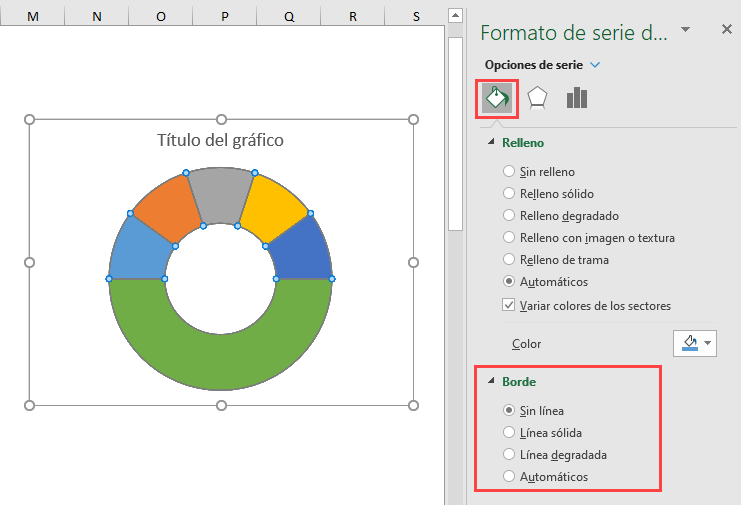Click the Borde section heading
Screen dimensions: 741x505
point(519,381)
